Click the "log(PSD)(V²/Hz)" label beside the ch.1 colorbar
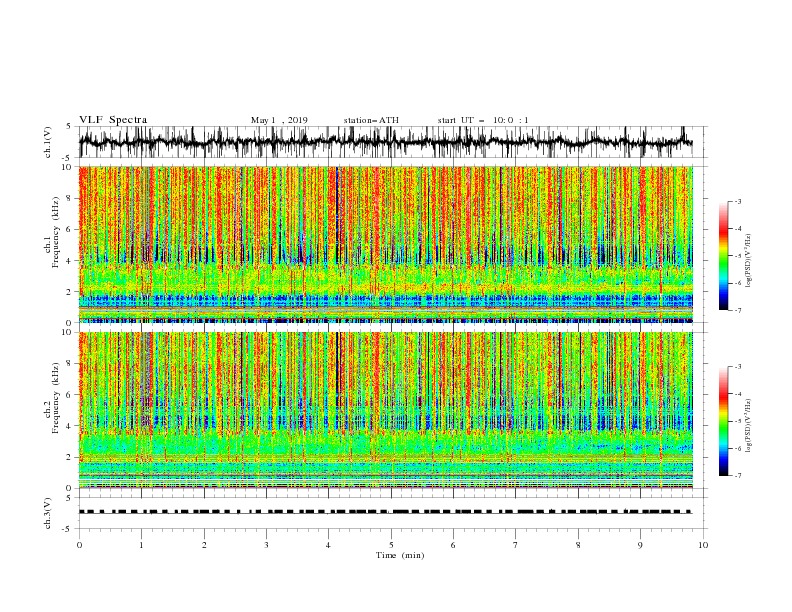792x612 pixels. 749,261
